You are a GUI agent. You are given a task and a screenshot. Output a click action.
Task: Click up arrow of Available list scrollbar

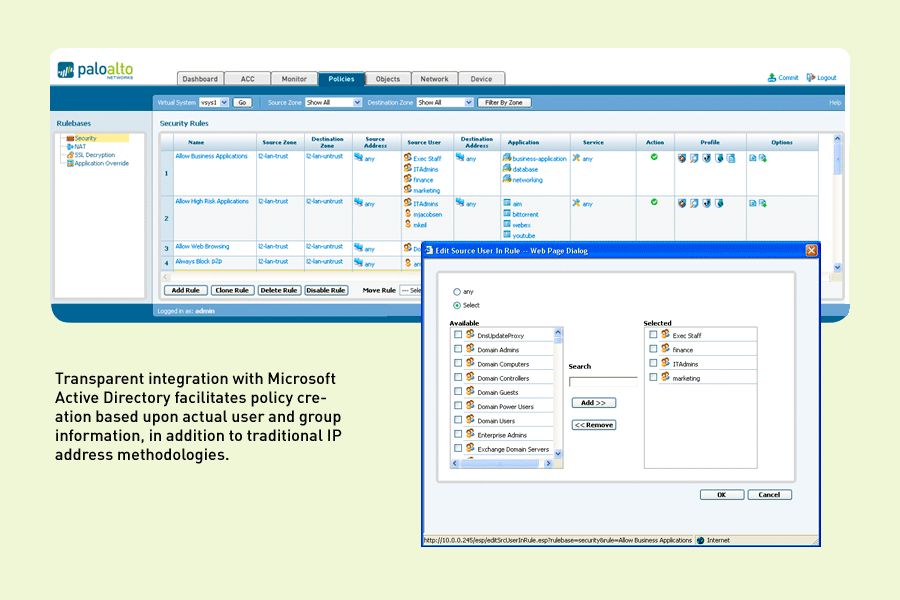tap(558, 332)
